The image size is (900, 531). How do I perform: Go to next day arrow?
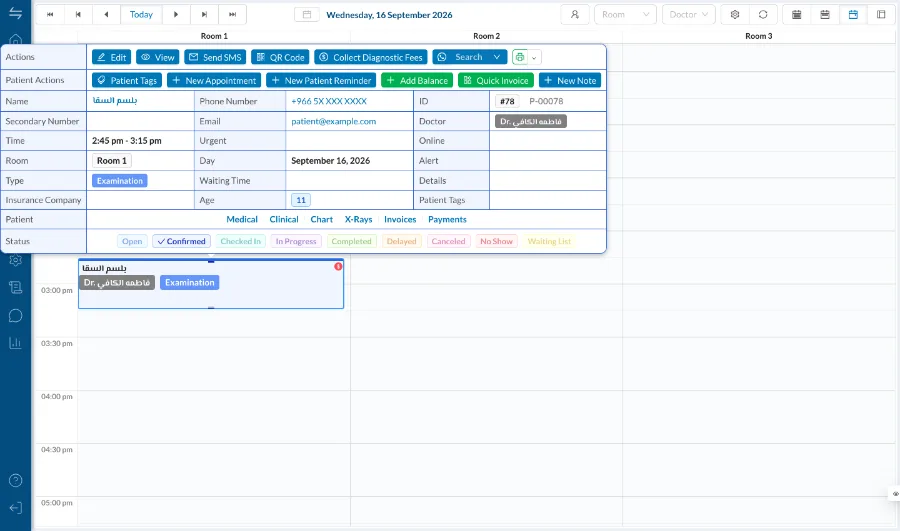point(176,14)
